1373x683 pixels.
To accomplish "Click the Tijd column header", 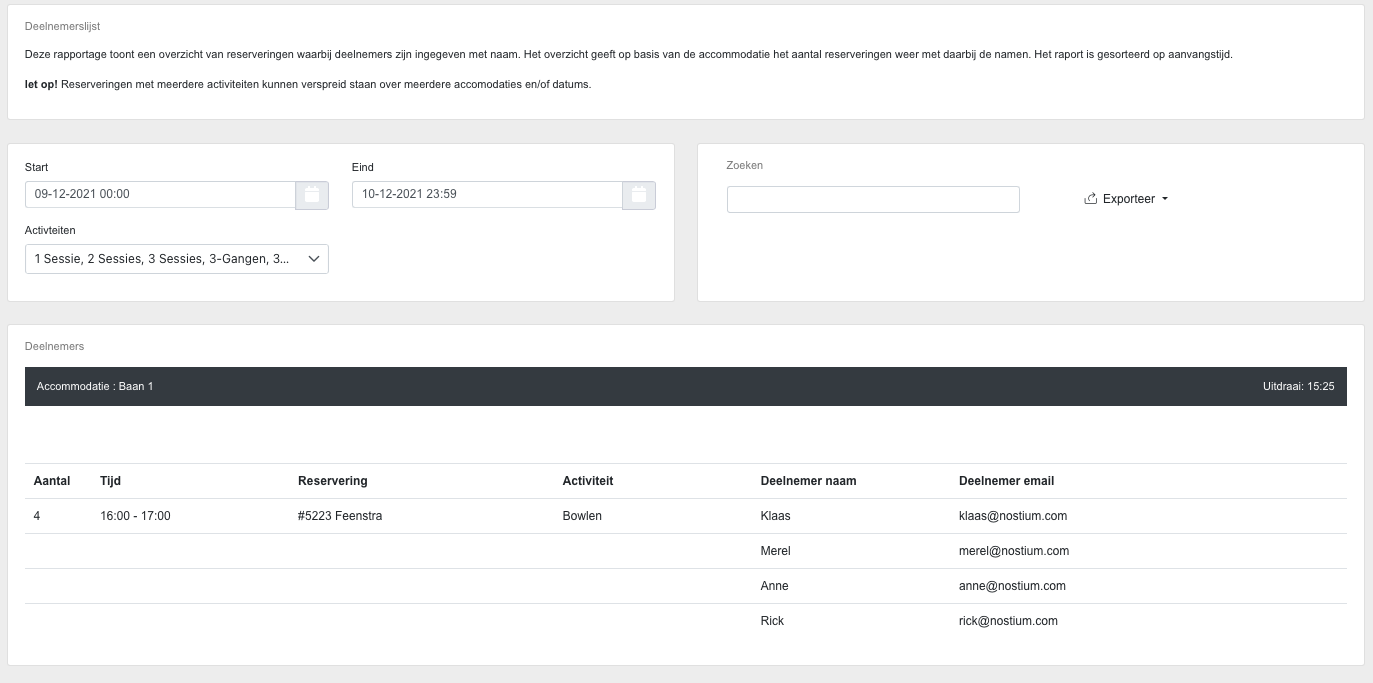I will point(110,481).
